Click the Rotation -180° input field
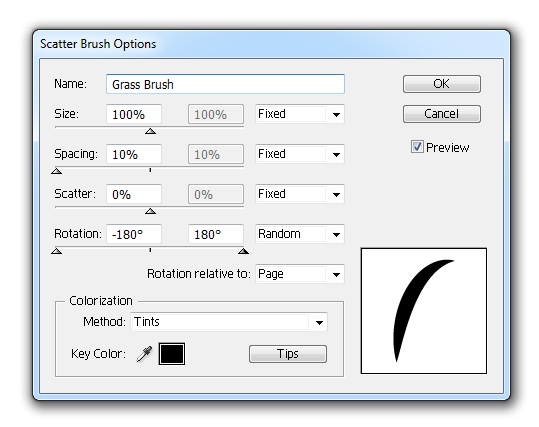The image size is (539, 427). coord(134,234)
